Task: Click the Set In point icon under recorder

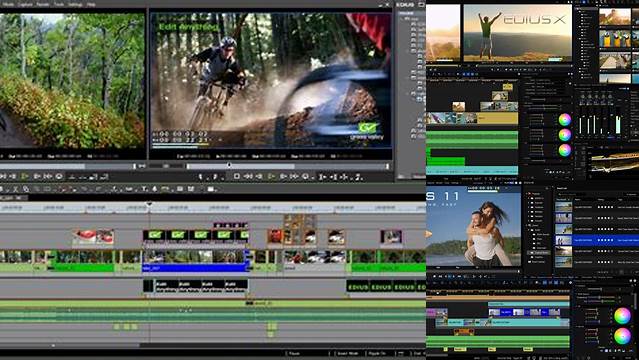Action: tap(201, 177)
